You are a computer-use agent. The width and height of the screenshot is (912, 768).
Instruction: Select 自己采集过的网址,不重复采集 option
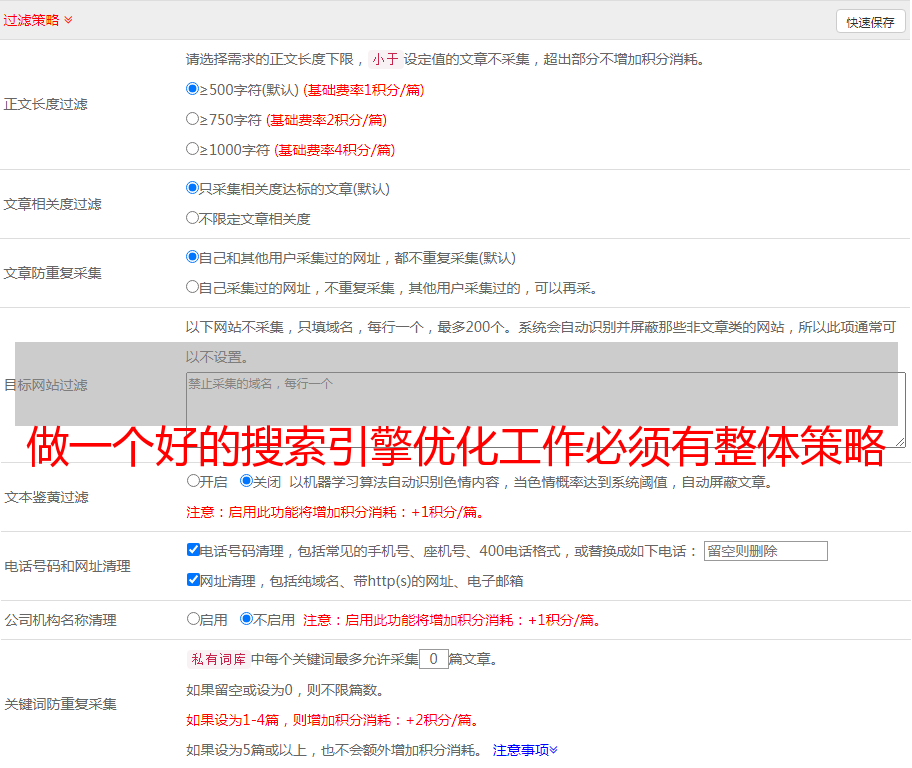point(193,287)
